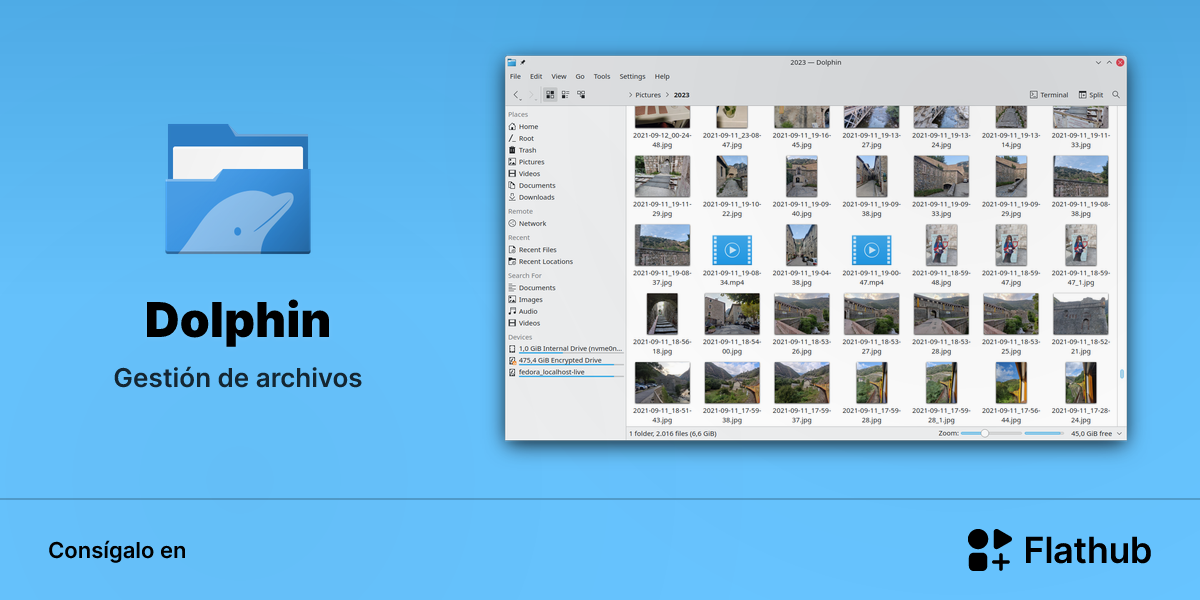1200x600 pixels.
Task: Click the Dolphin window folder icon in titlebar
Action: (x=512, y=62)
